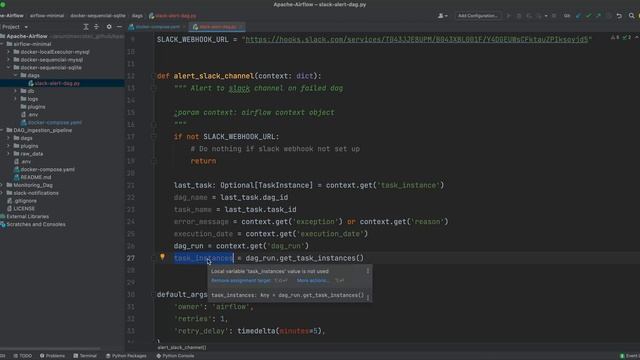The image size is (640, 360).
Task: Click the warnings count indicator in editor corner
Action: (615, 37)
